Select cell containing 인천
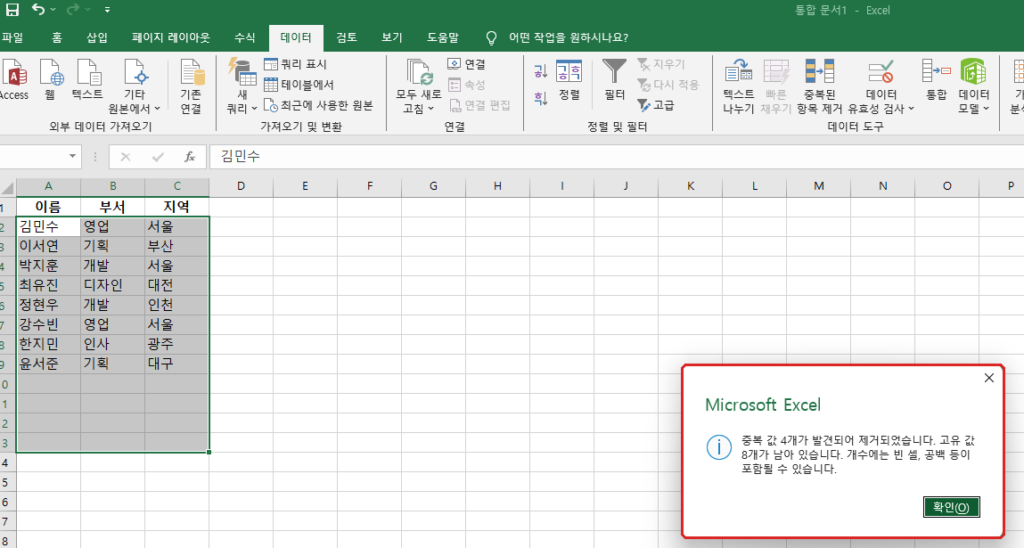Viewport: 1024px width, 548px height. tap(176, 305)
